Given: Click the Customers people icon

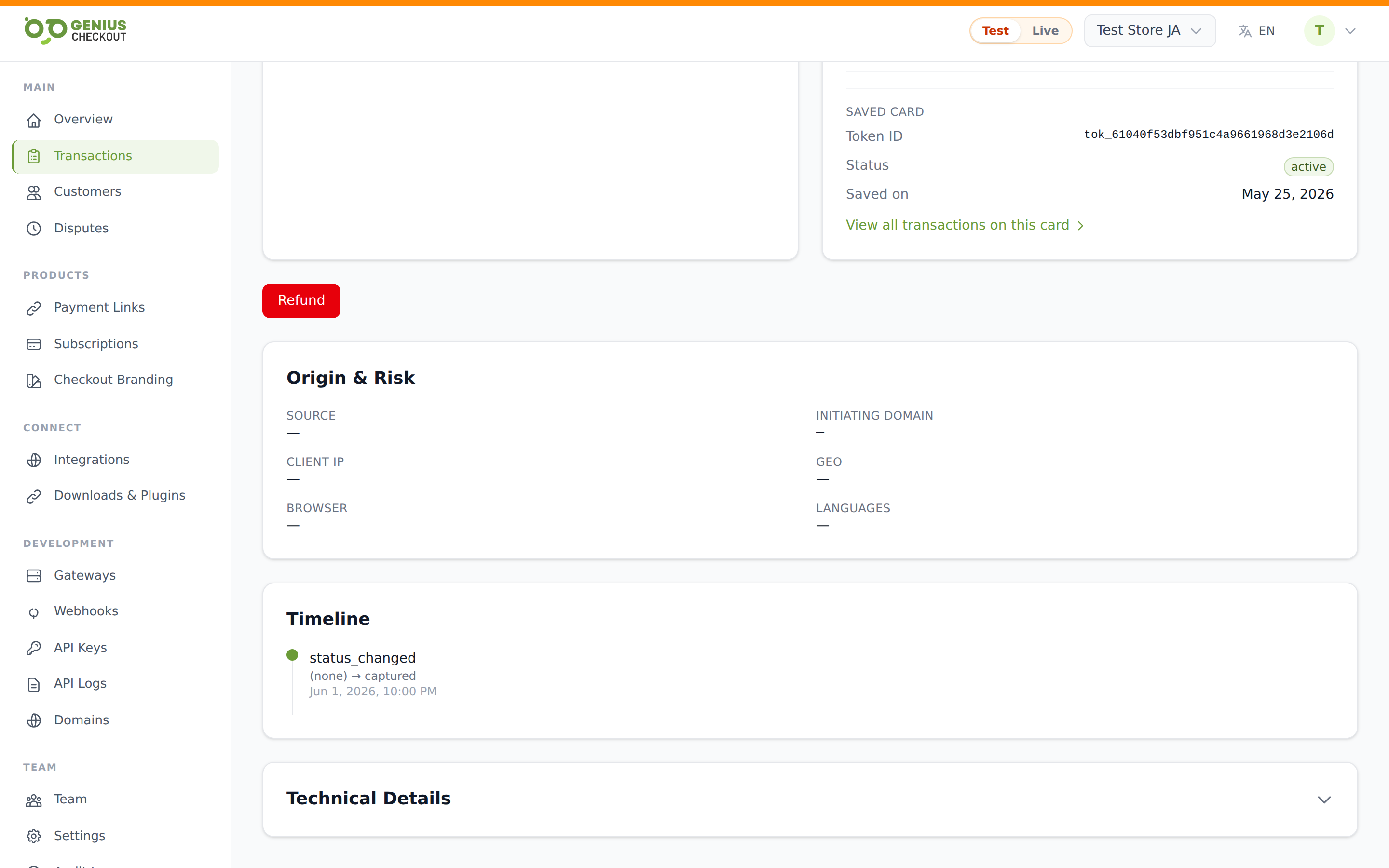Looking at the screenshot, I should (x=34, y=192).
